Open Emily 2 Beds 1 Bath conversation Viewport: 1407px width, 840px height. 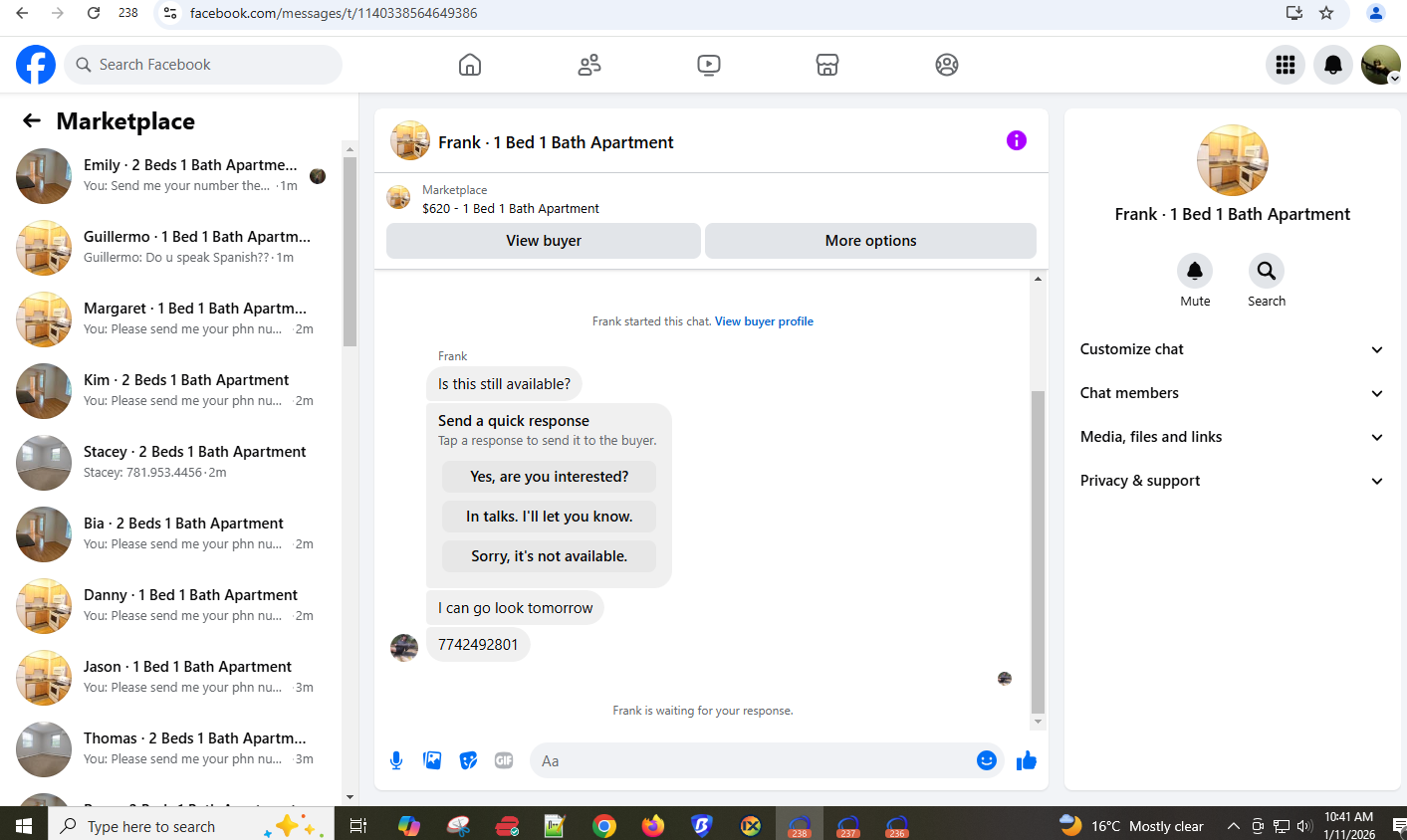click(173, 176)
